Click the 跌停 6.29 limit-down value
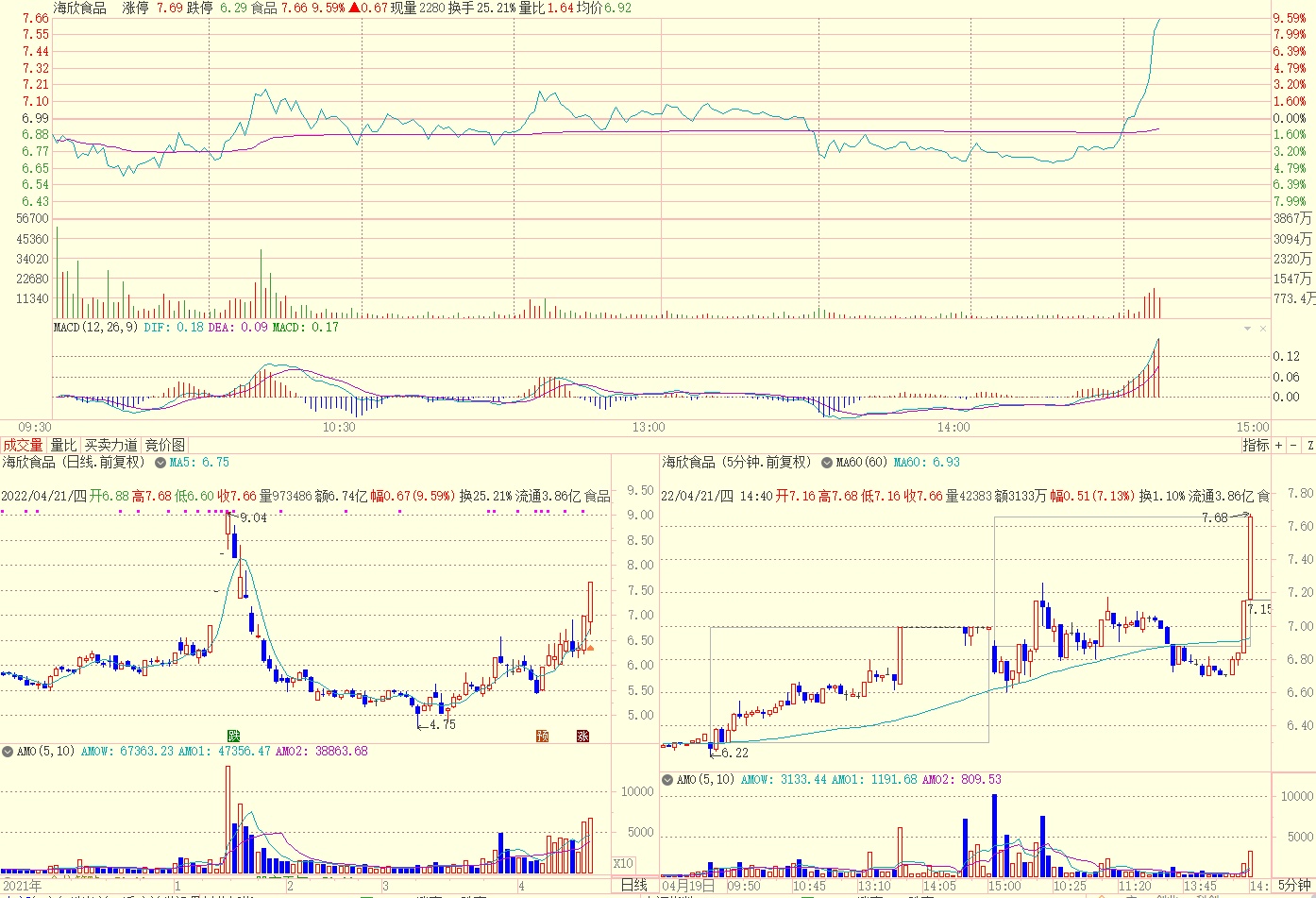Screen dimensions: 1316x898 [216, 8]
